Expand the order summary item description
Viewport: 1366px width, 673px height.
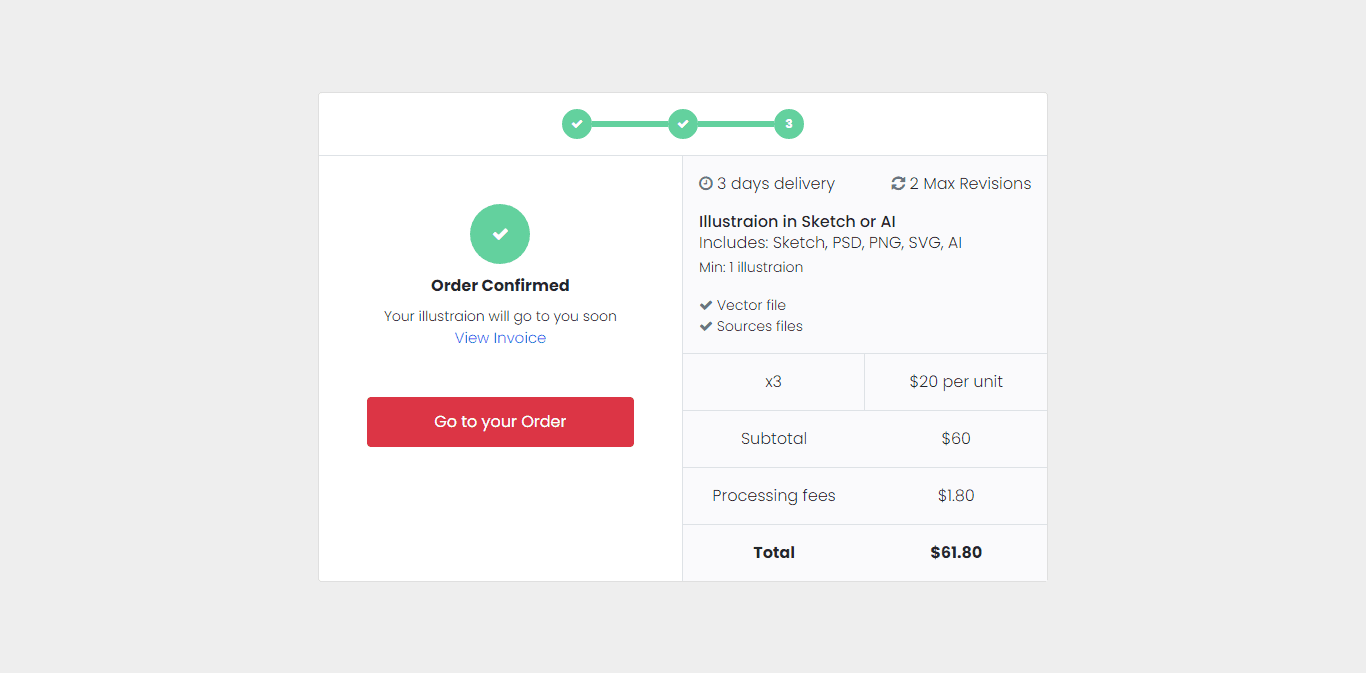click(x=828, y=242)
